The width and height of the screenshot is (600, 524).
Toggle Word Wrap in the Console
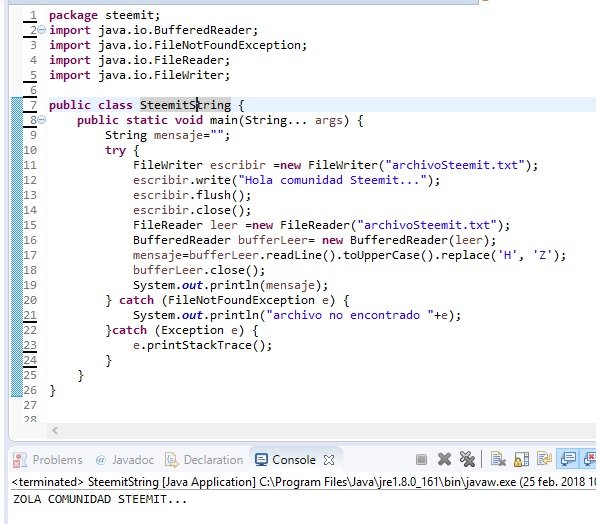point(544,458)
